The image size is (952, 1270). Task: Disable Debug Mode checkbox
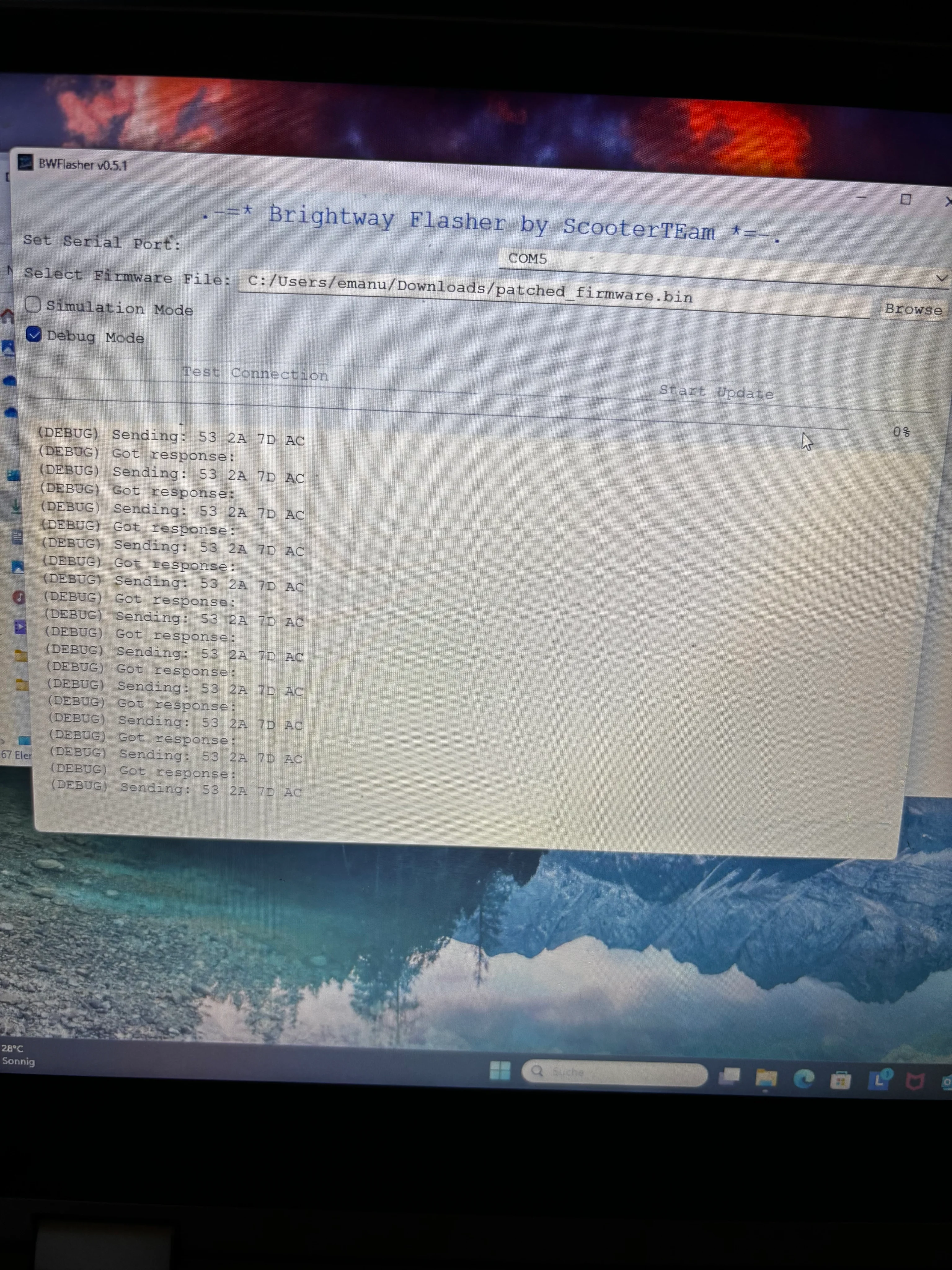pyautogui.click(x=34, y=335)
